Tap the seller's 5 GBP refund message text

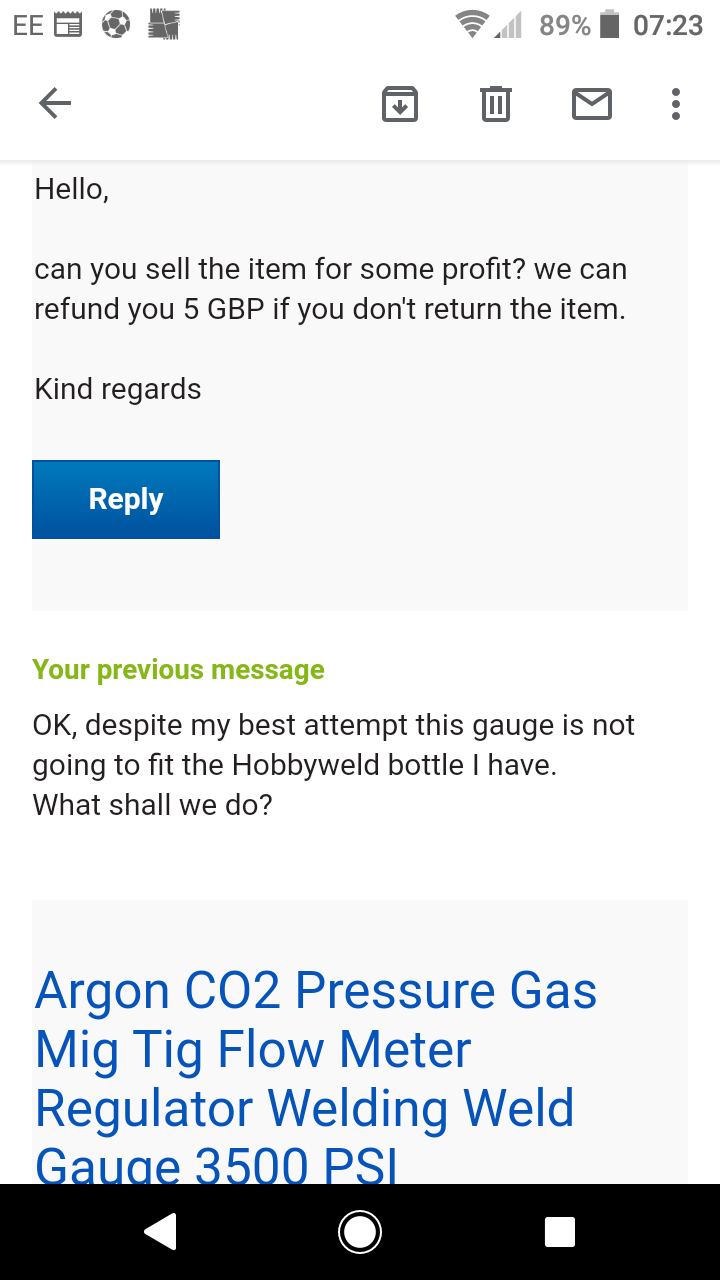pyautogui.click(x=330, y=289)
